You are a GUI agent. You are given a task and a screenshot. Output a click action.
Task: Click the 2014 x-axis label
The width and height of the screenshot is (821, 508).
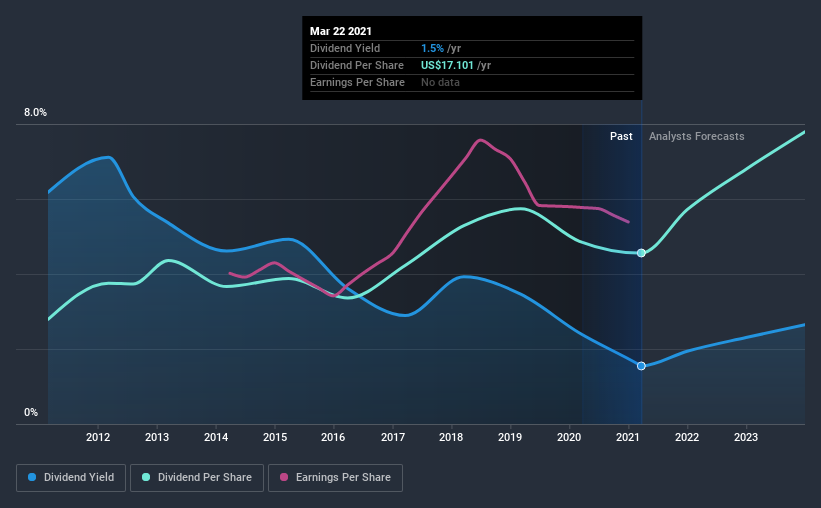click(216, 437)
